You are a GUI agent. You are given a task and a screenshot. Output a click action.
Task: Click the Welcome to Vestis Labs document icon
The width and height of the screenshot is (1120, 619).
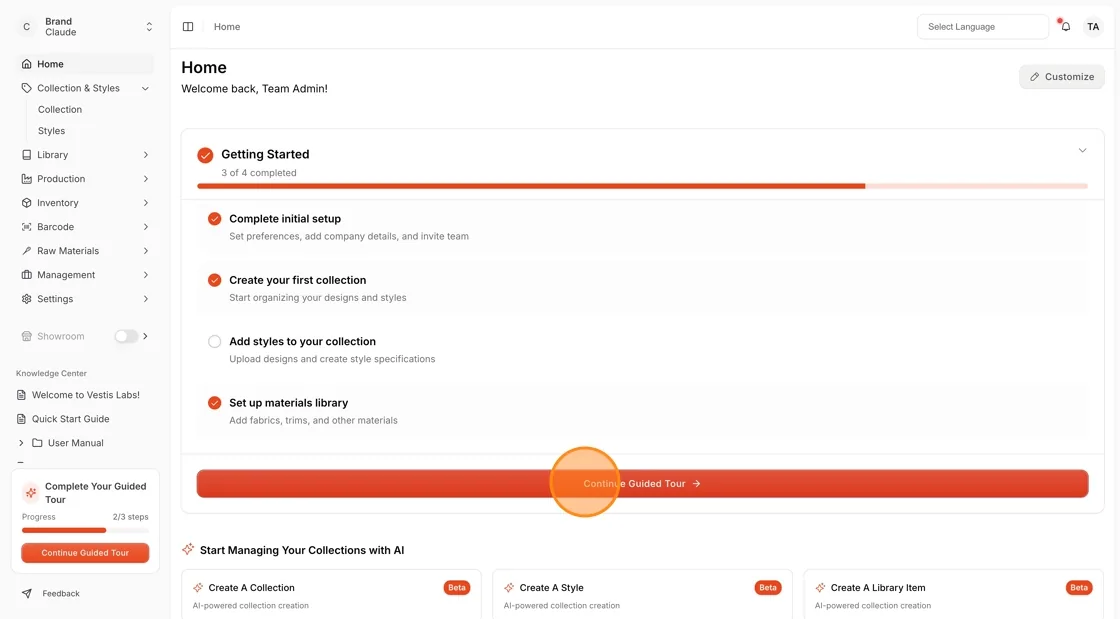pos(21,395)
